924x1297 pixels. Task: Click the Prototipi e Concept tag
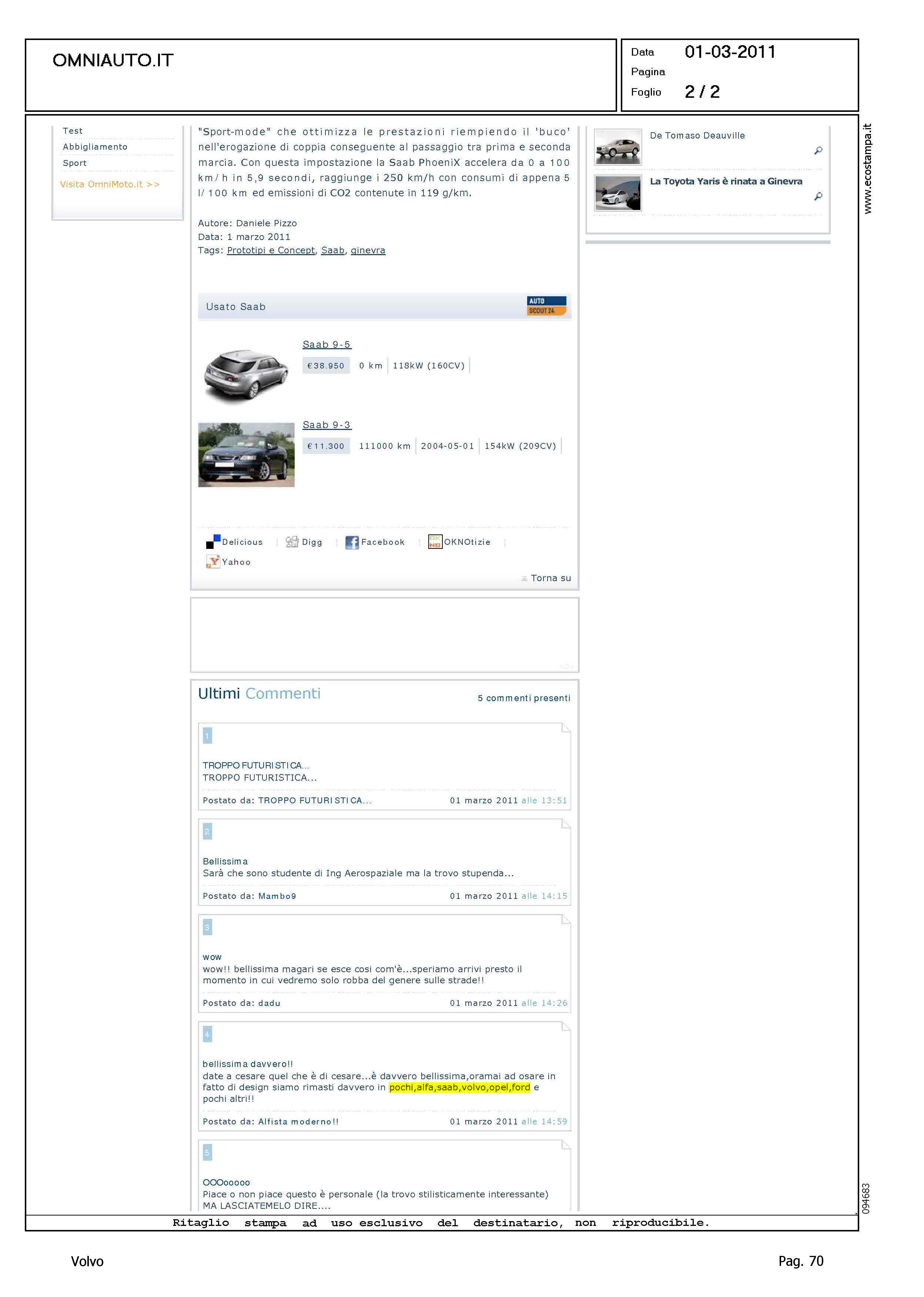(x=271, y=250)
